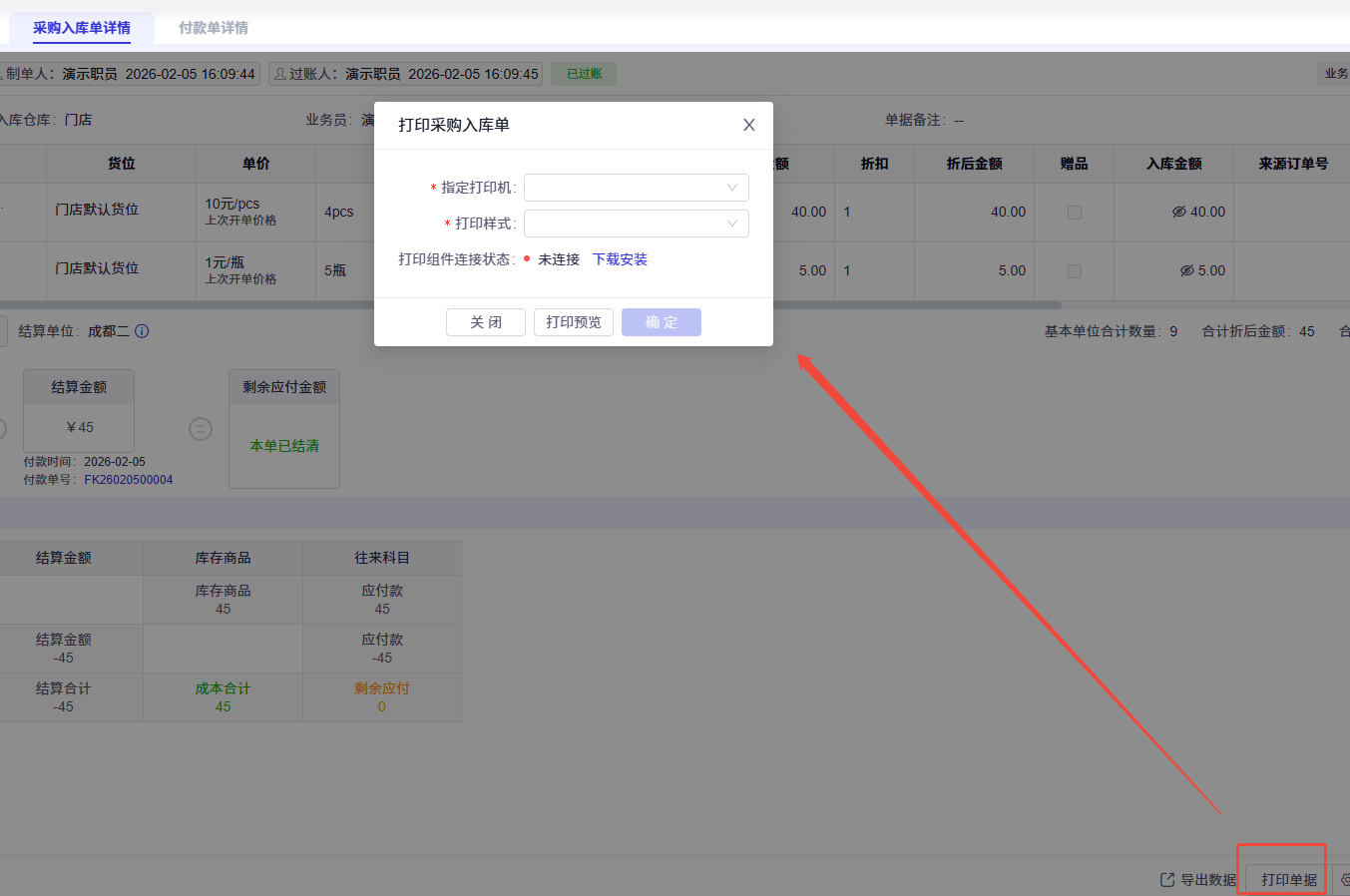Click the 来源订单号 column header
Image resolution: width=1350 pixels, height=896 pixels.
pyautogui.click(x=1293, y=164)
